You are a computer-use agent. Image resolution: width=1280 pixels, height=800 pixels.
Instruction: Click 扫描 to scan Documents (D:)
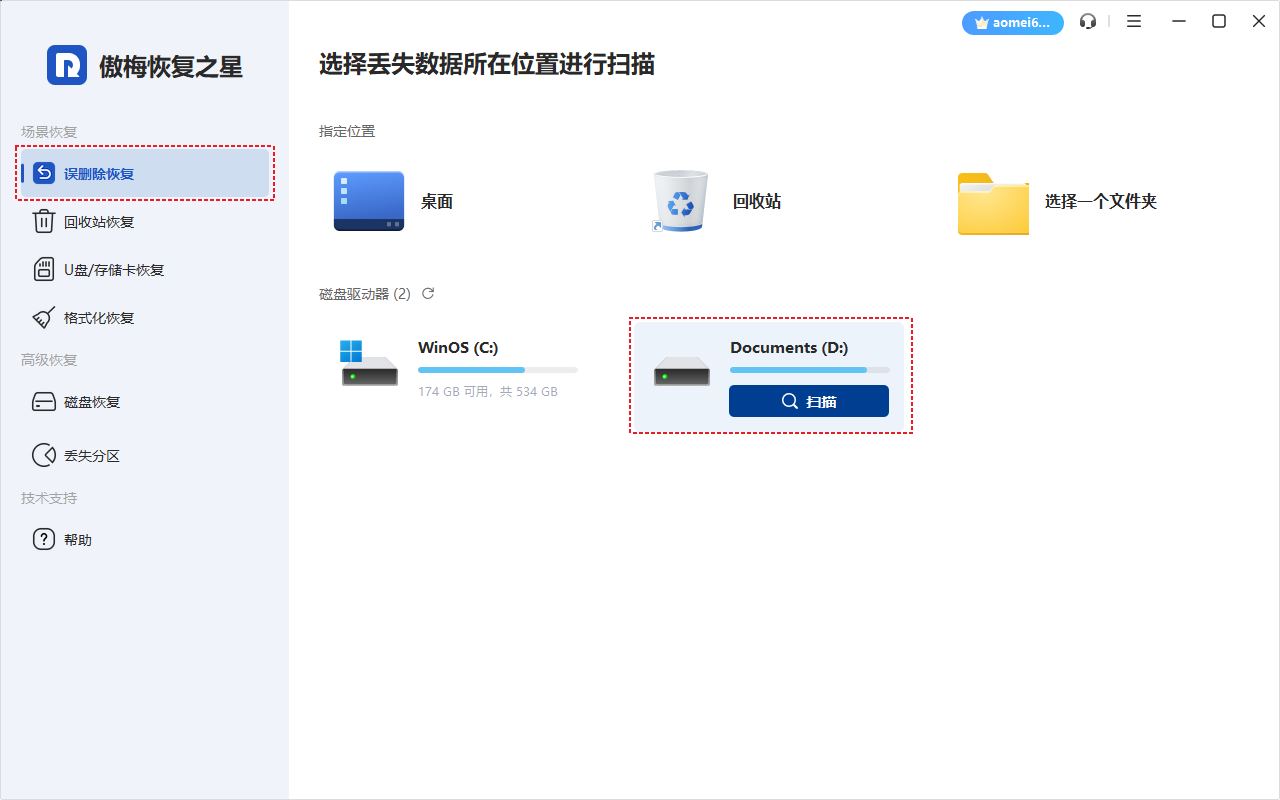[x=808, y=400]
